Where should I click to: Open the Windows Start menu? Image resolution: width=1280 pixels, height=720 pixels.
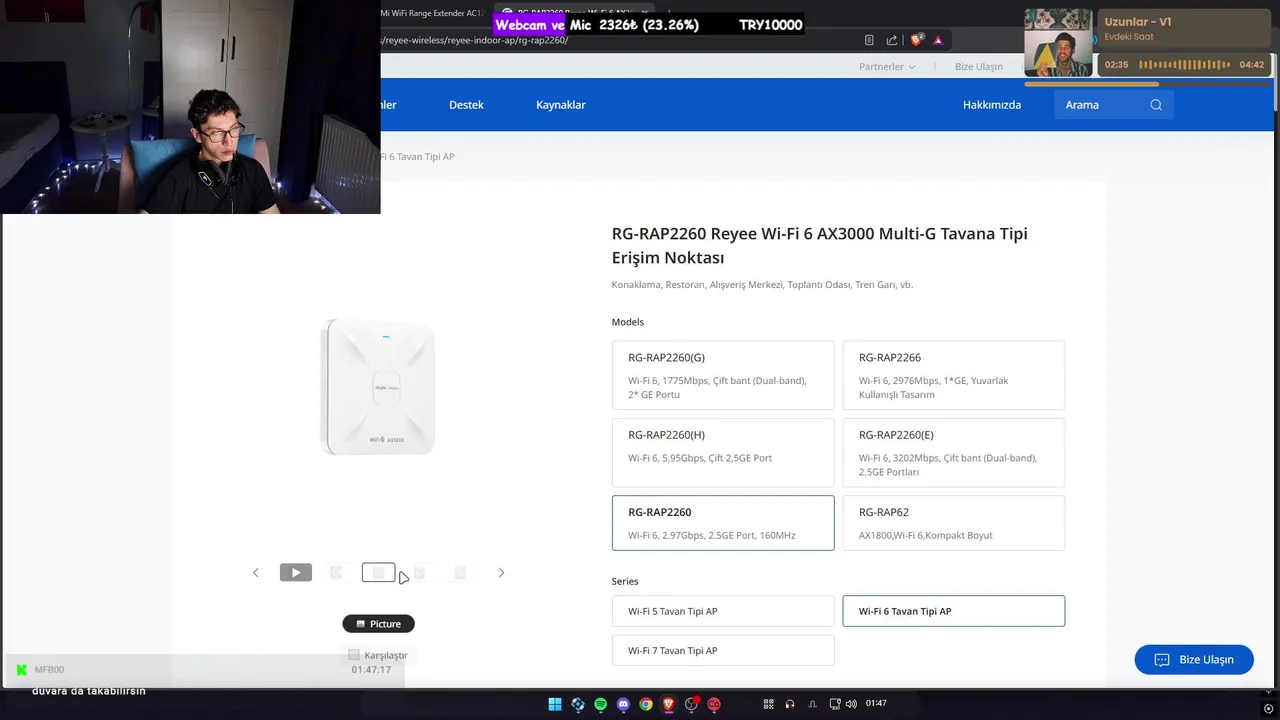555,704
